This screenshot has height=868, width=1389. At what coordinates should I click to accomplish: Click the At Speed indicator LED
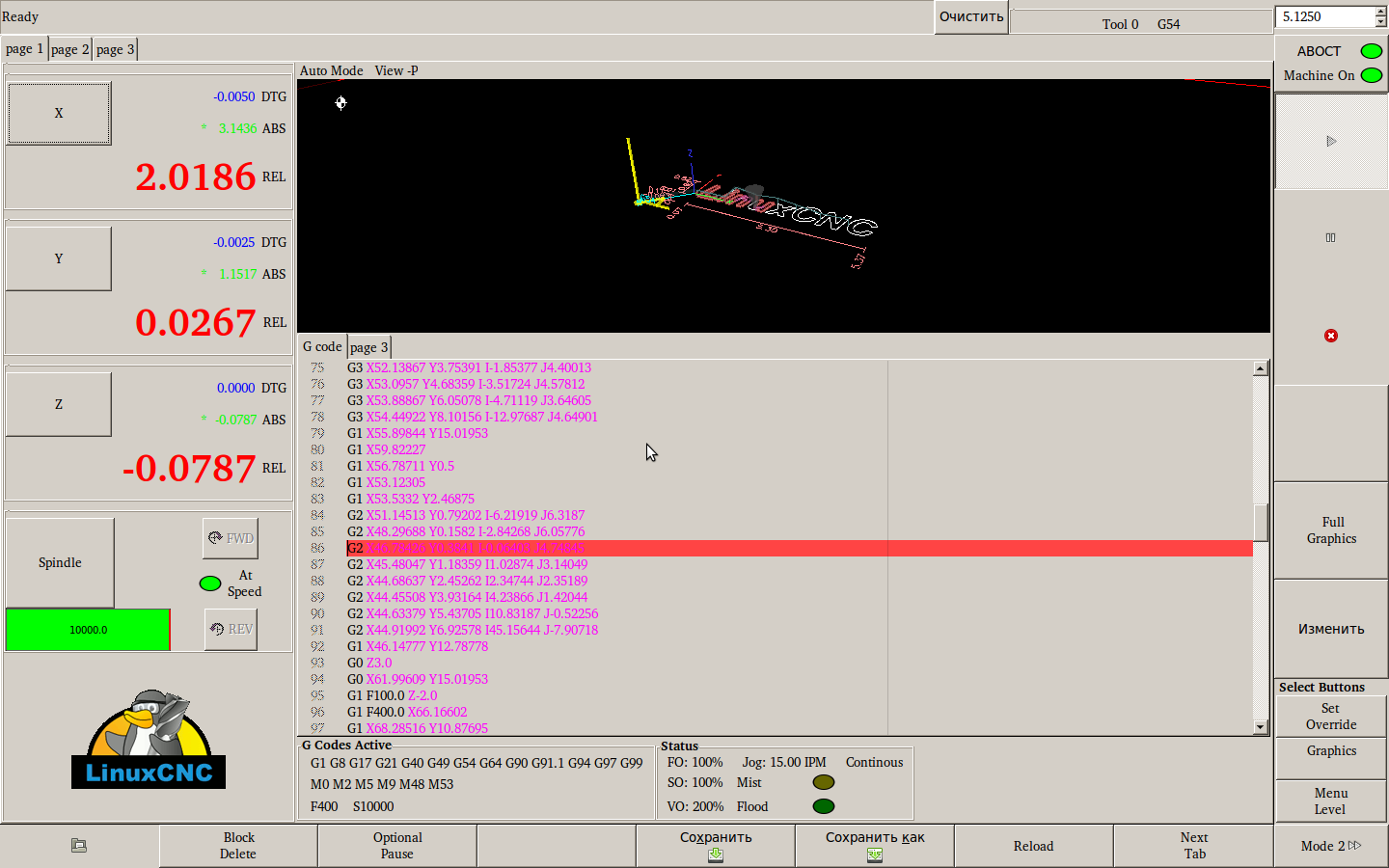[209, 583]
